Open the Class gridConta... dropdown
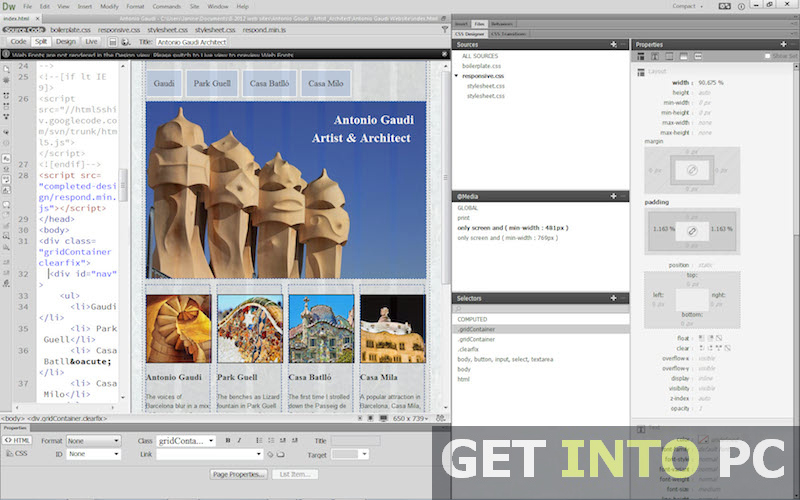Viewport: 800px width, 500px height. point(186,440)
